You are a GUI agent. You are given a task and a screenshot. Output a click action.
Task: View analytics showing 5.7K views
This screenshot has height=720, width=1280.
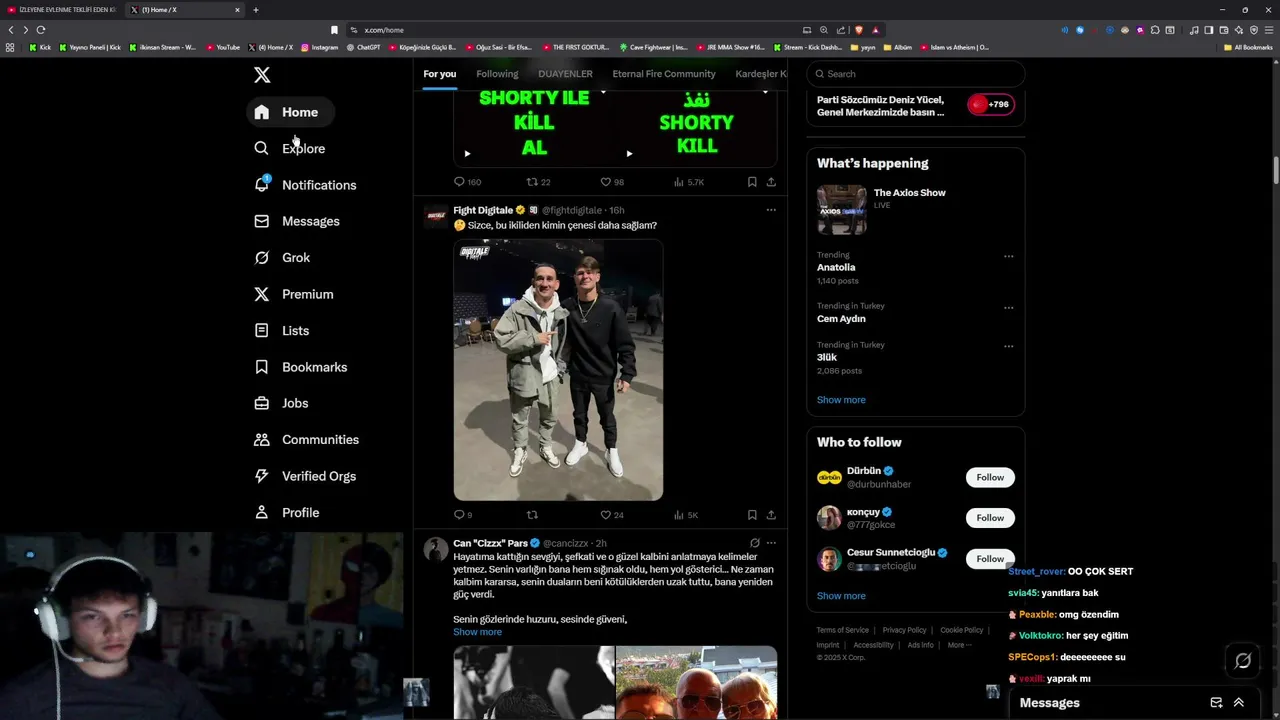pyautogui.click(x=689, y=182)
